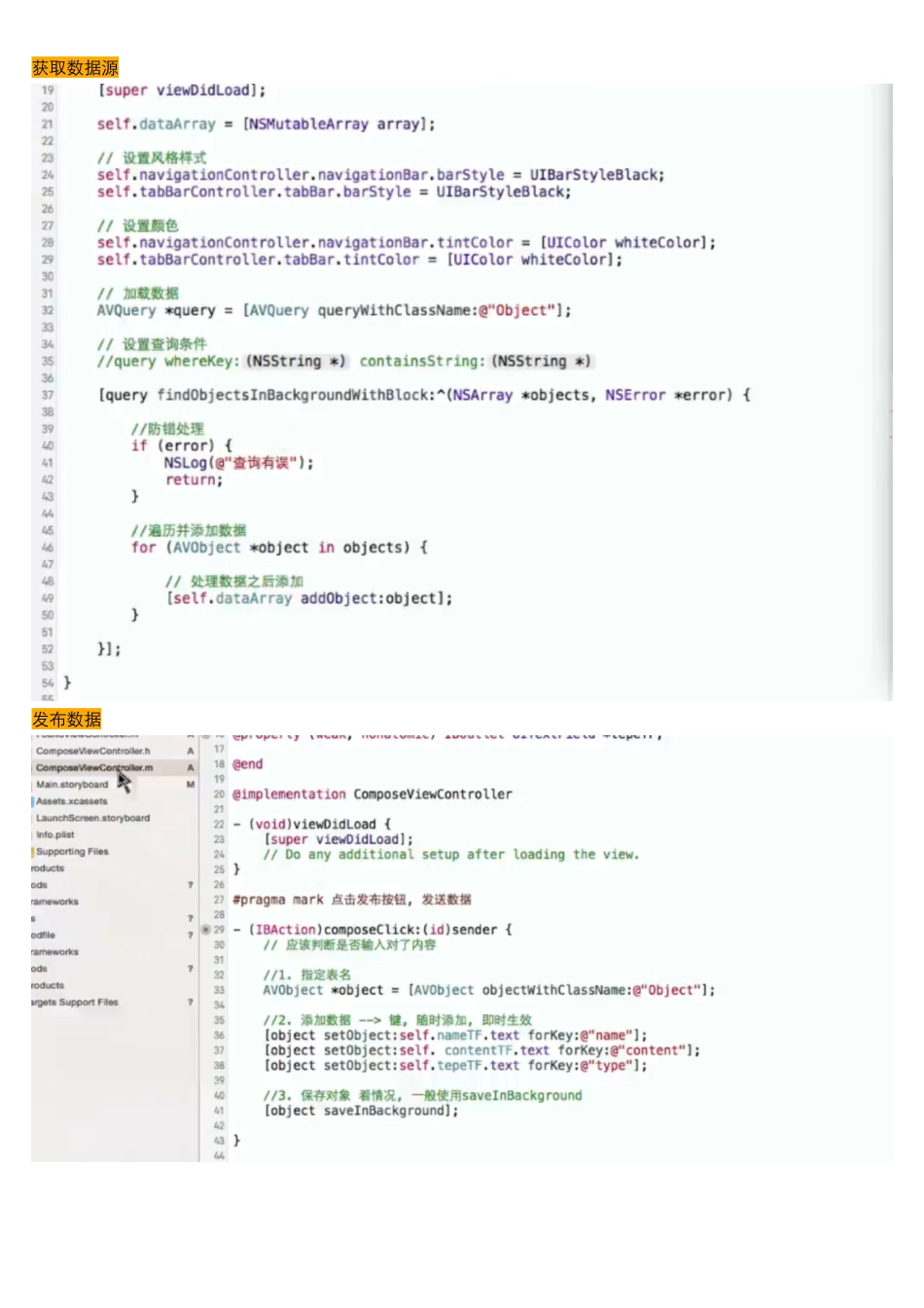Click the Assets.xcassets folder icon
Screen dimensions: 924x1308
(x=33, y=801)
